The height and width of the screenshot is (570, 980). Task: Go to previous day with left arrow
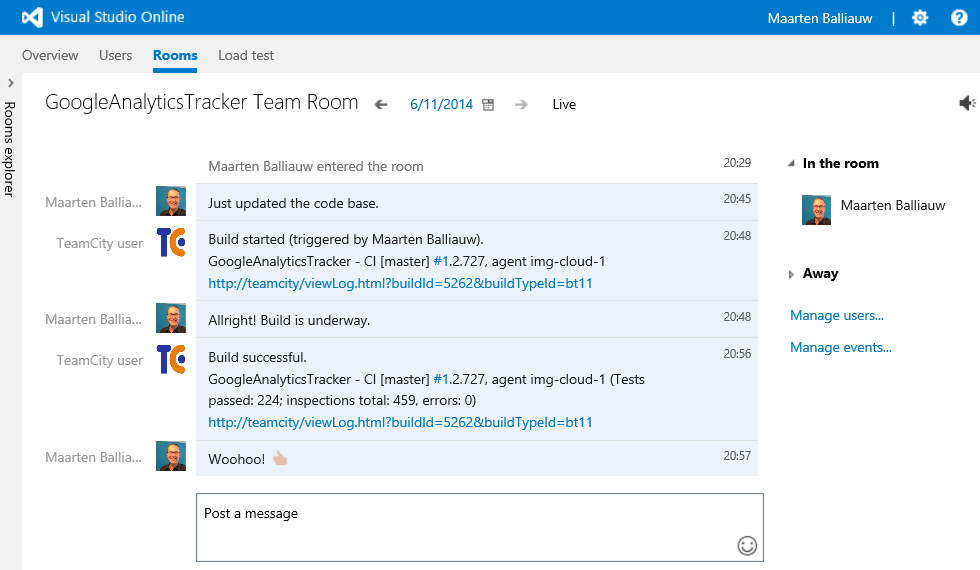(x=381, y=104)
